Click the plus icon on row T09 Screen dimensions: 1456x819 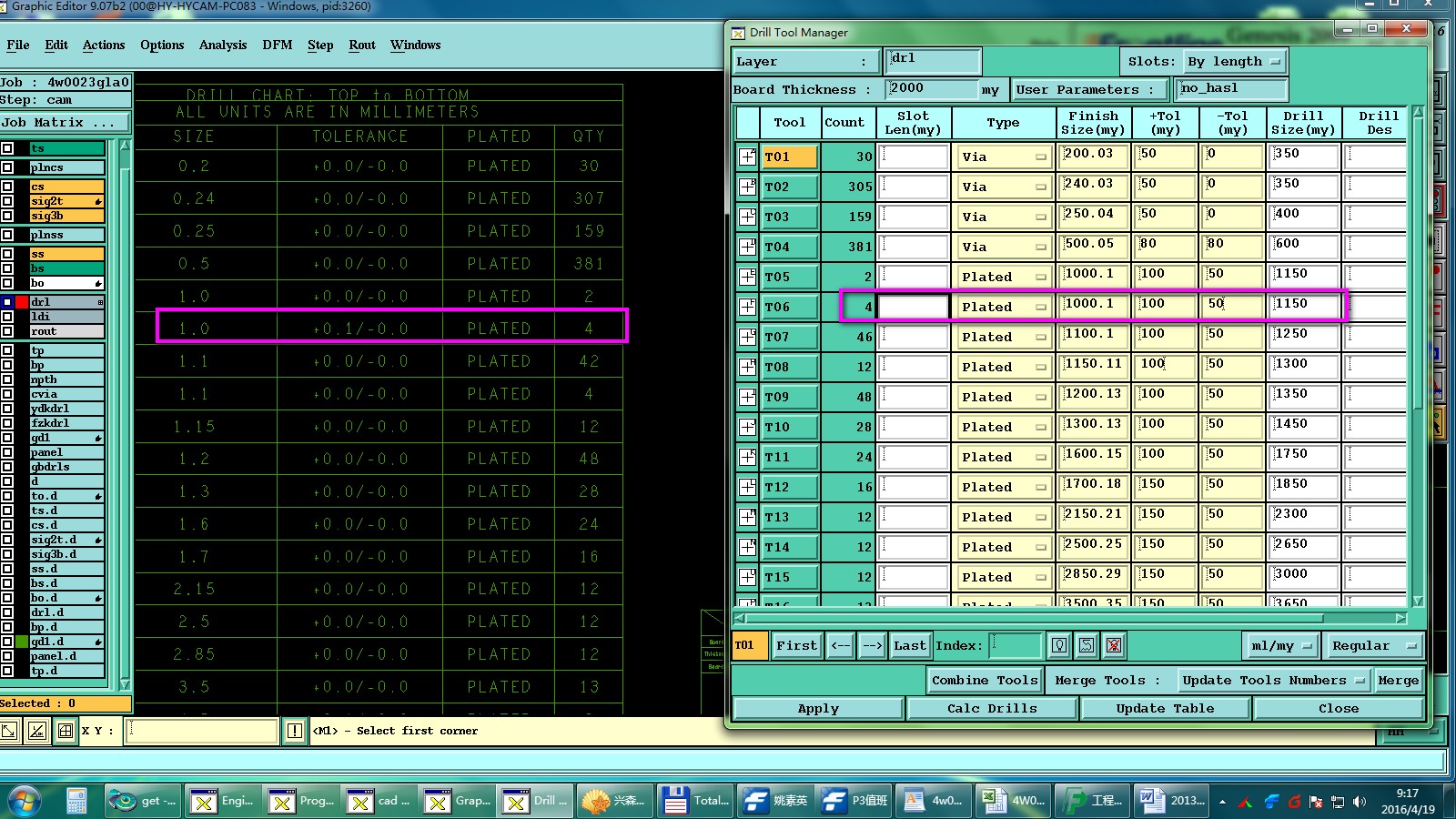point(747,397)
